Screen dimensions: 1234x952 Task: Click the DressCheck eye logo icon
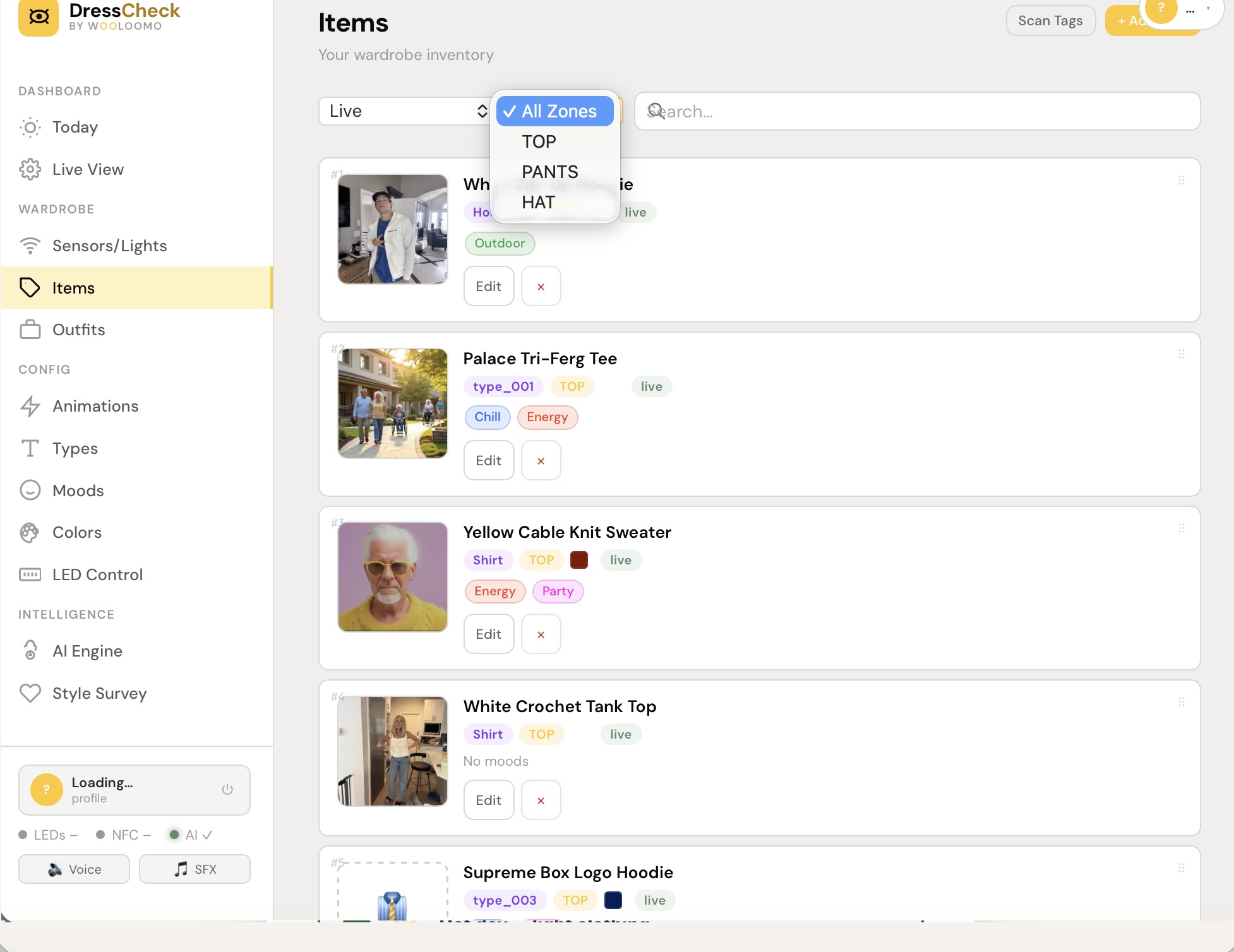pyautogui.click(x=39, y=16)
